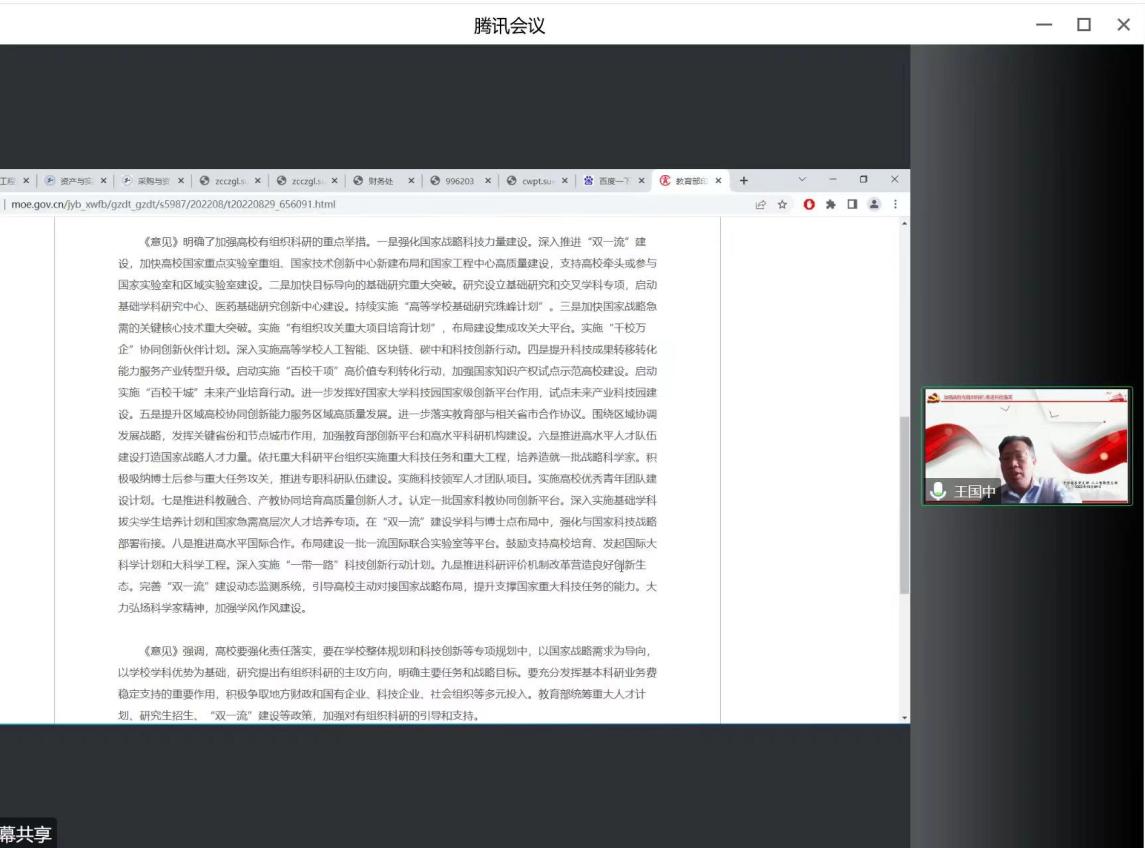
Task: Expand the tab search chevron
Action: coord(801,180)
